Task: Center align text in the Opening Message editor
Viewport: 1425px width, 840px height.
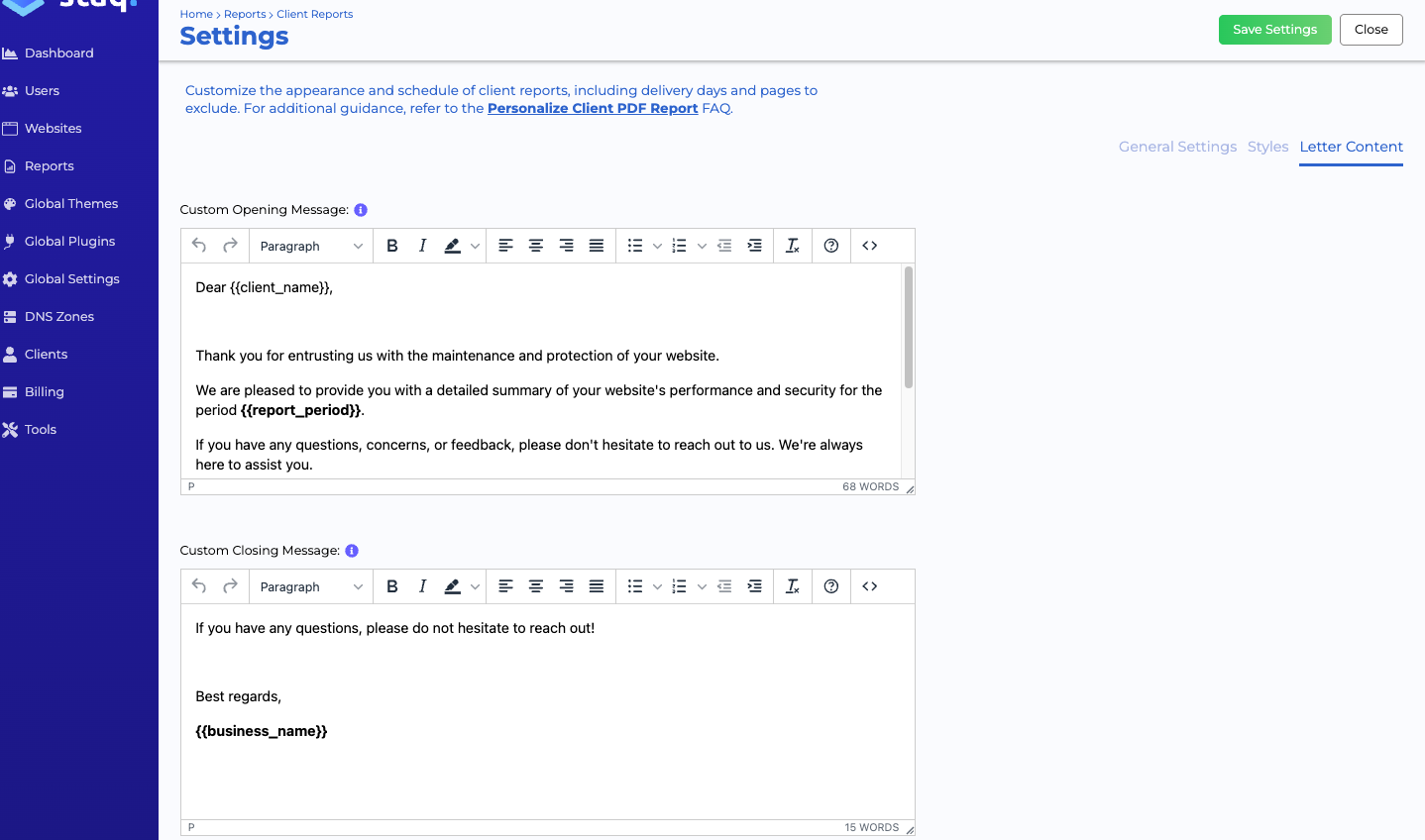Action: (x=535, y=246)
